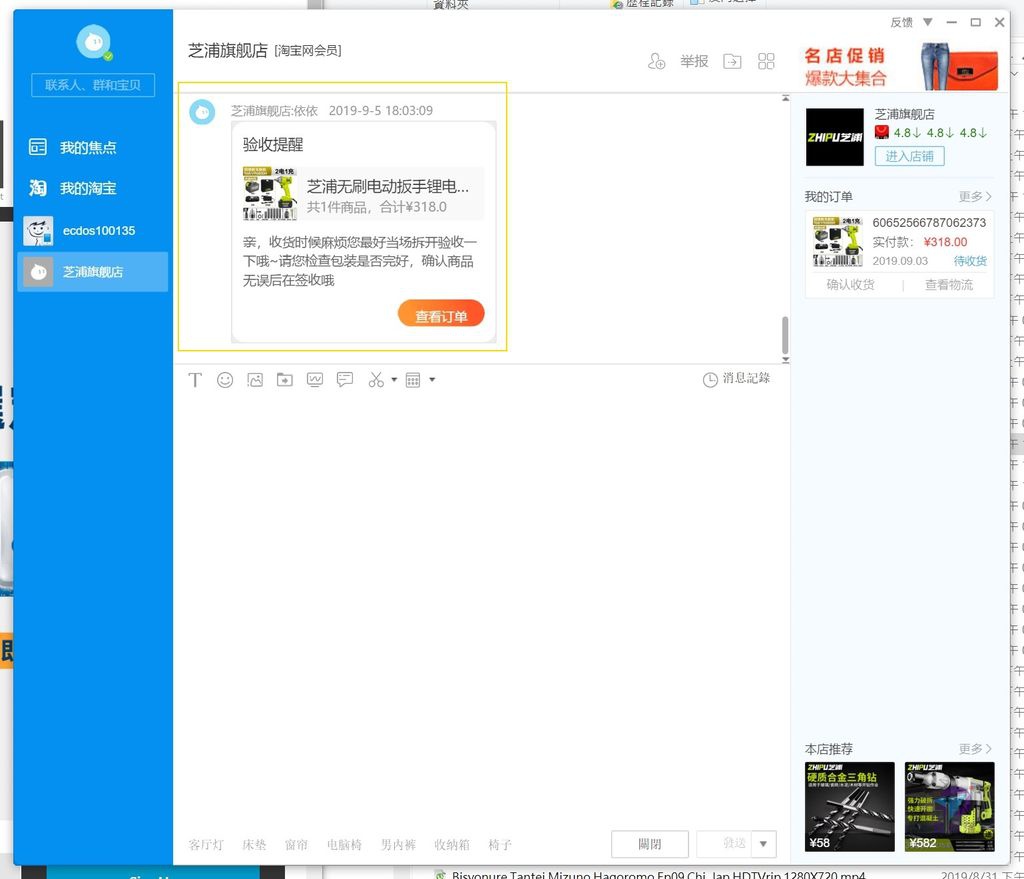Click the 4.8 shop rating scores
Viewport: 1024px width, 879px height.
point(940,133)
